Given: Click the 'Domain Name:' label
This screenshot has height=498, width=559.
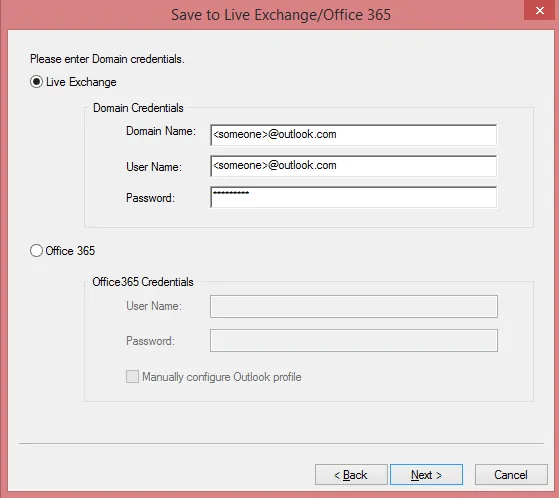Looking at the screenshot, I should (x=161, y=131).
